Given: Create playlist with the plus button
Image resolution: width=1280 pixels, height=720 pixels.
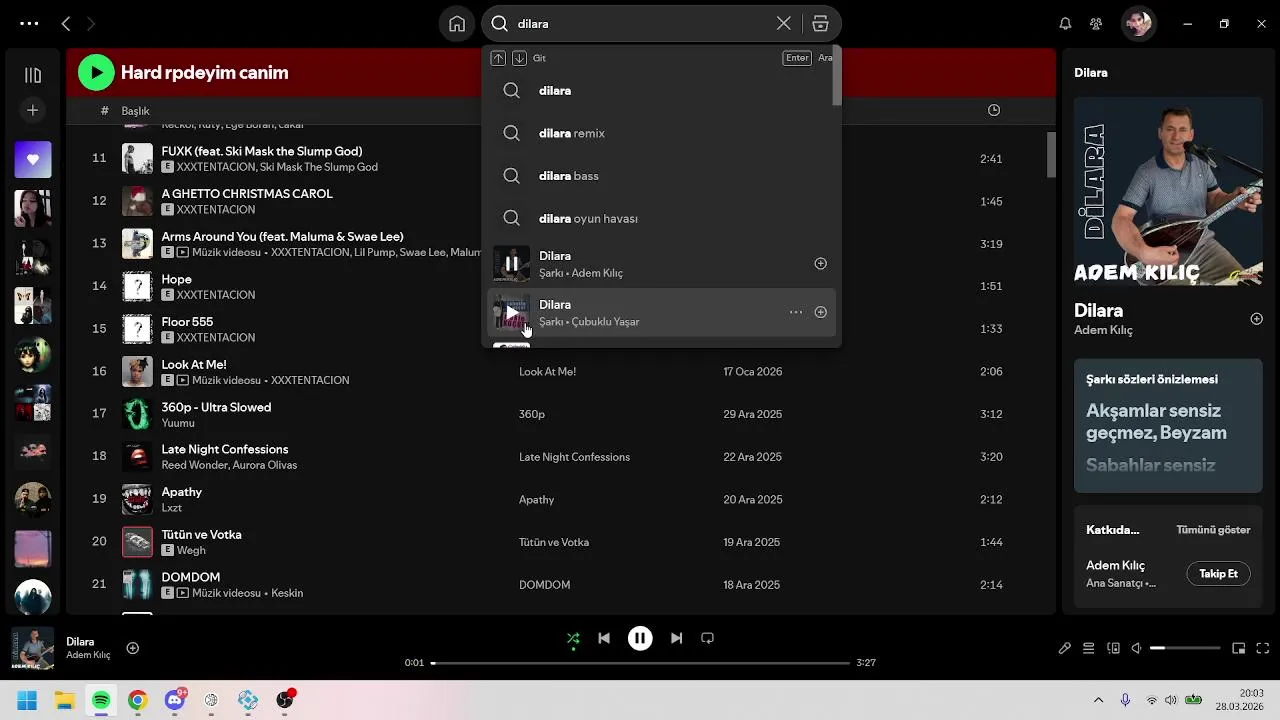Looking at the screenshot, I should 33,110.
